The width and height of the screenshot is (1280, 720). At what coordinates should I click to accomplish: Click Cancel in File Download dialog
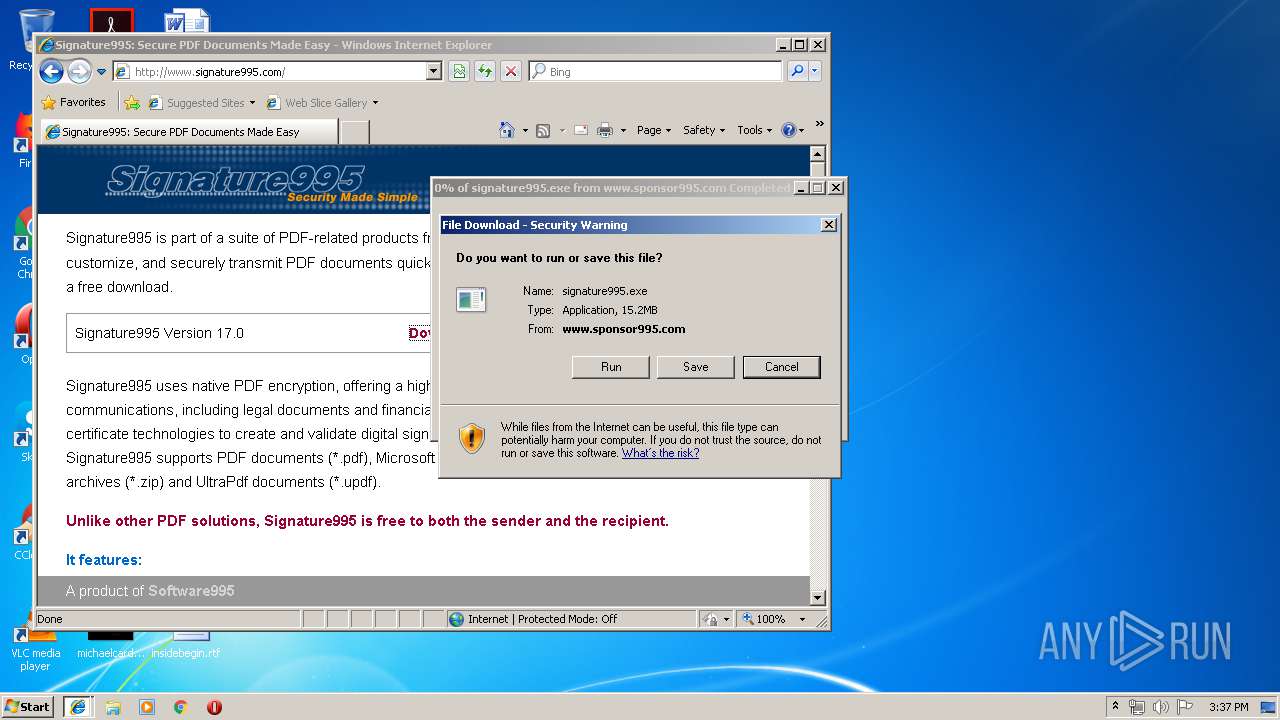click(x=782, y=367)
